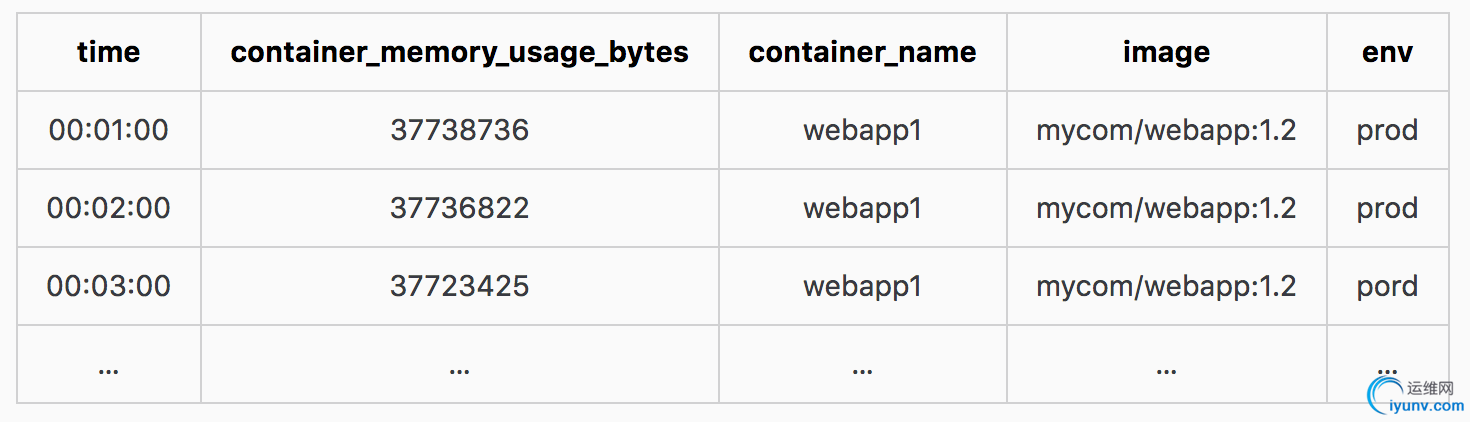Click the 'time' column header
This screenshot has width=1470, height=422.
tap(108, 52)
